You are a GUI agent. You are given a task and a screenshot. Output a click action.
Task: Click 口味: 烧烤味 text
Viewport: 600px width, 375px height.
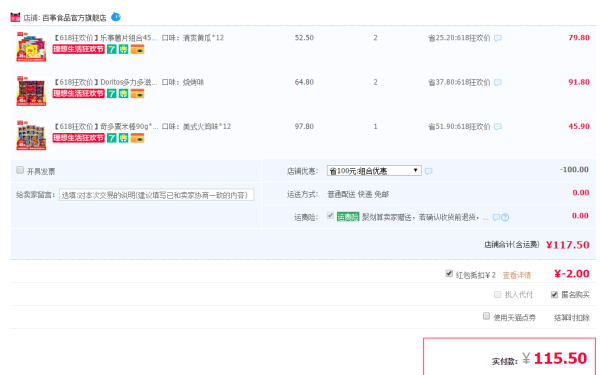(183, 82)
